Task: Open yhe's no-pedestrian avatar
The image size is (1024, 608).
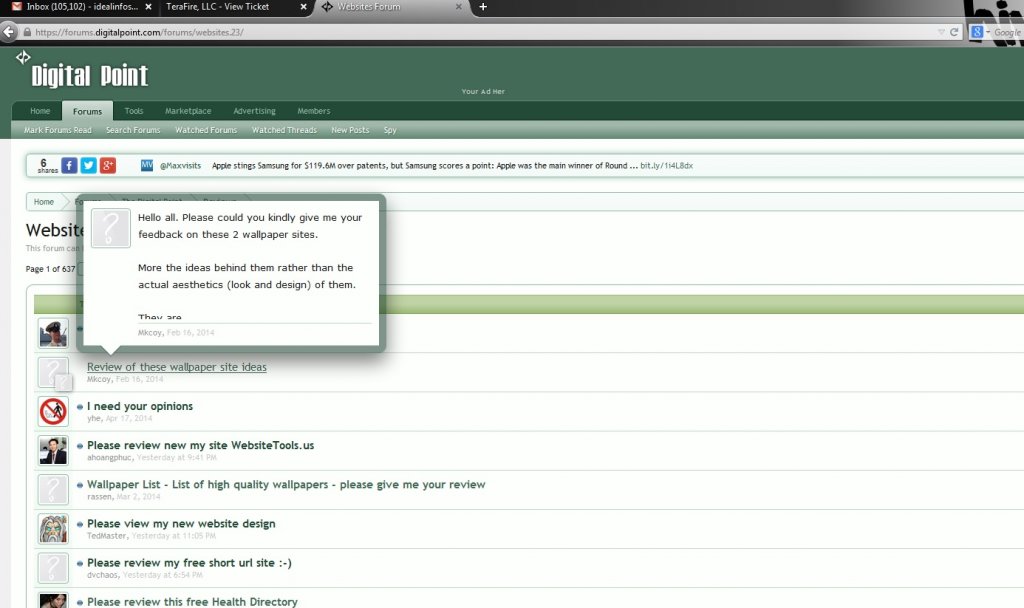Action: click(53, 411)
